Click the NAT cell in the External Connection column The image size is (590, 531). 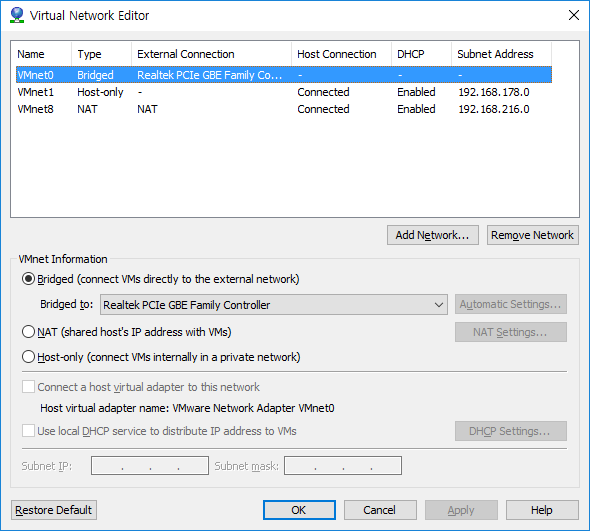[147, 109]
